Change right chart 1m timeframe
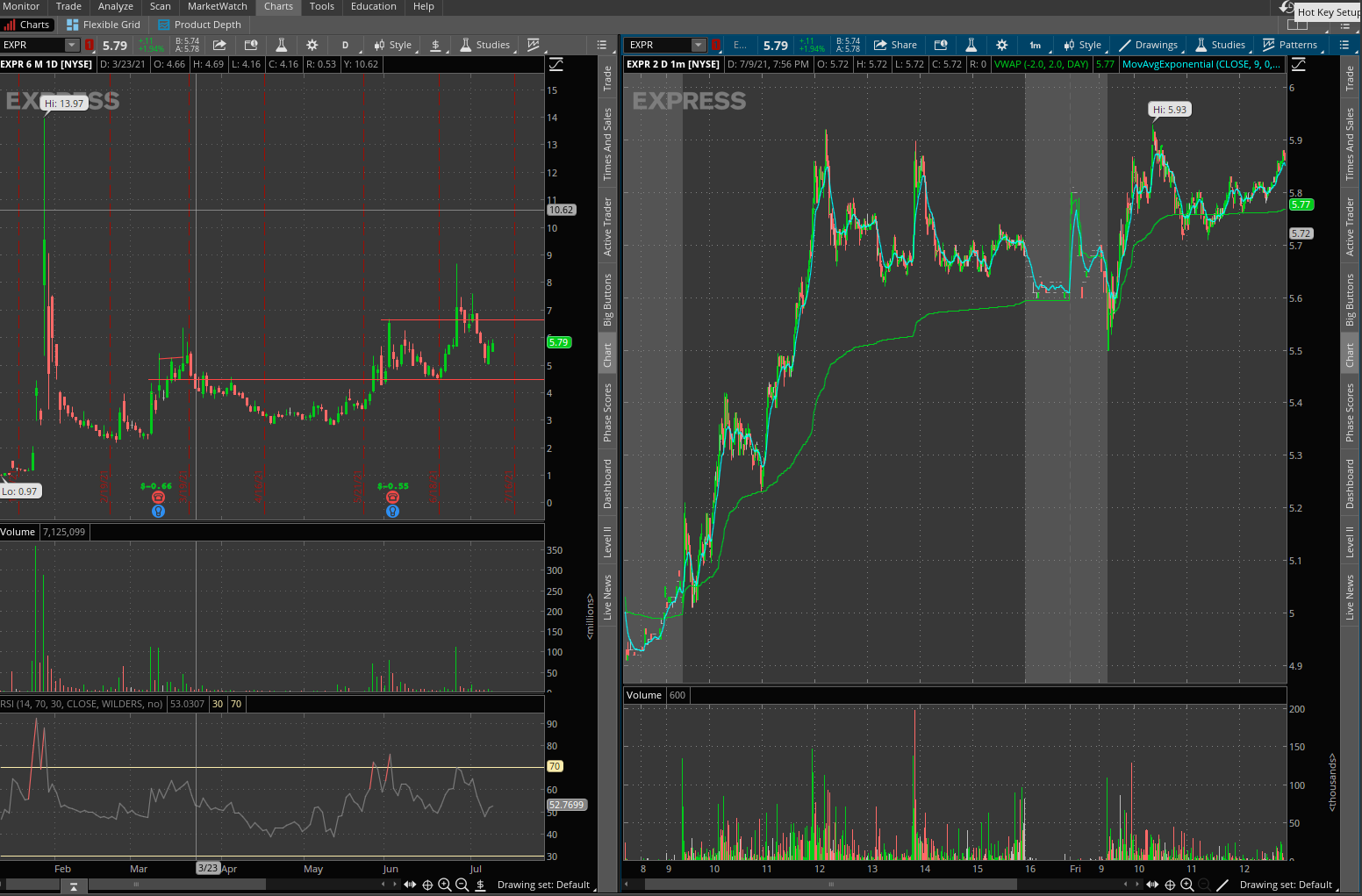The width and height of the screenshot is (1362, 896). point(1036,45)
